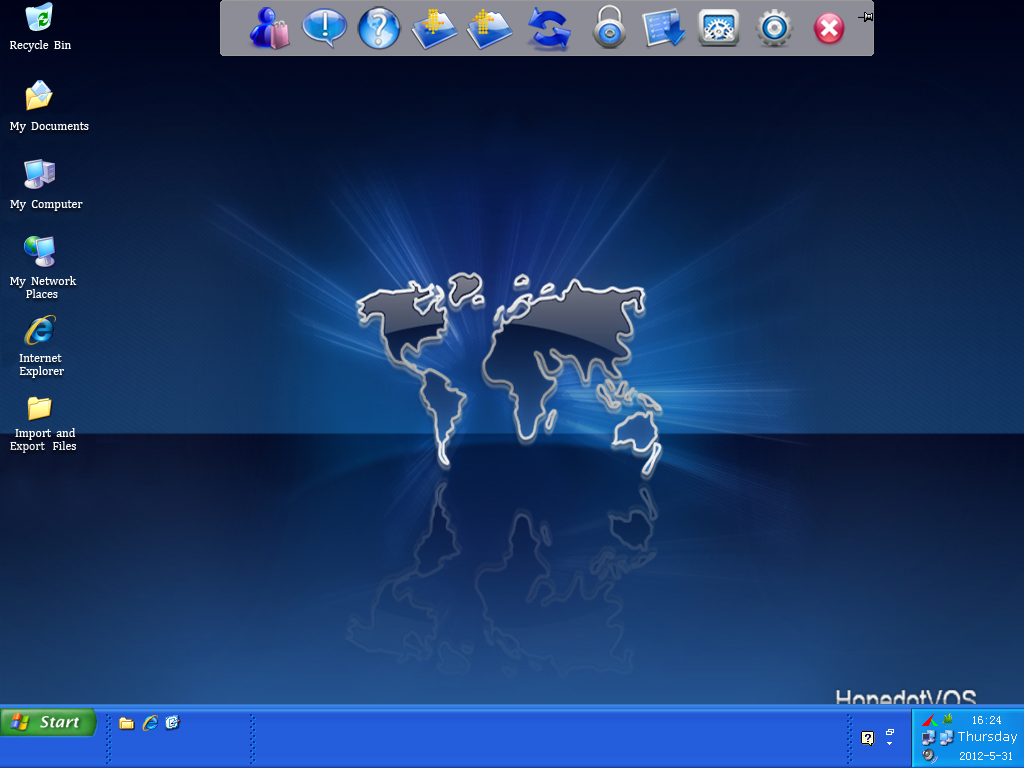The image size is (1024, 768).
Task: Toggle the pin to keep toolbar visible
Action: click(x=865, y=16)
